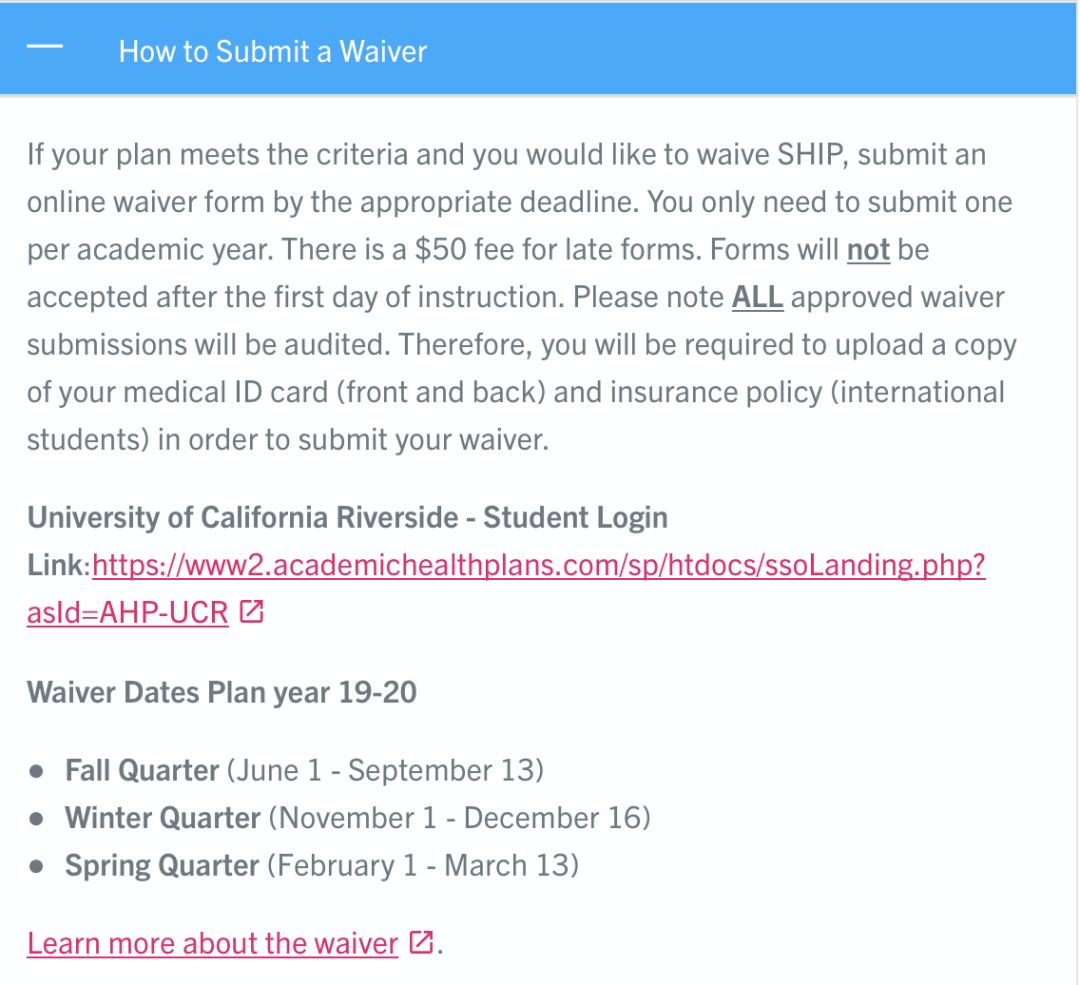Viewport: 1080px width, 985px height.
Task: Open the academichealthplans.com student login URL
Action: 538,566
